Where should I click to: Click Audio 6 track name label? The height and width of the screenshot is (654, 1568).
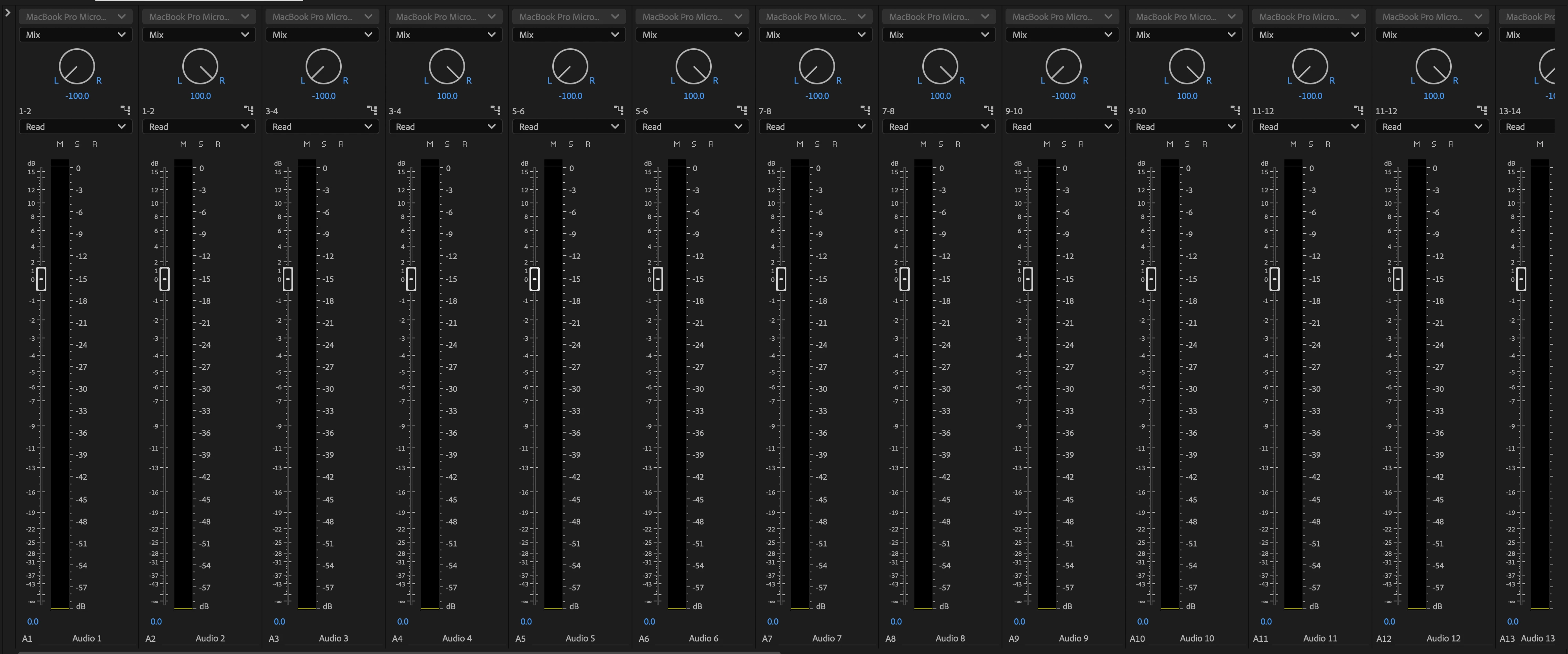coord(703,638)
